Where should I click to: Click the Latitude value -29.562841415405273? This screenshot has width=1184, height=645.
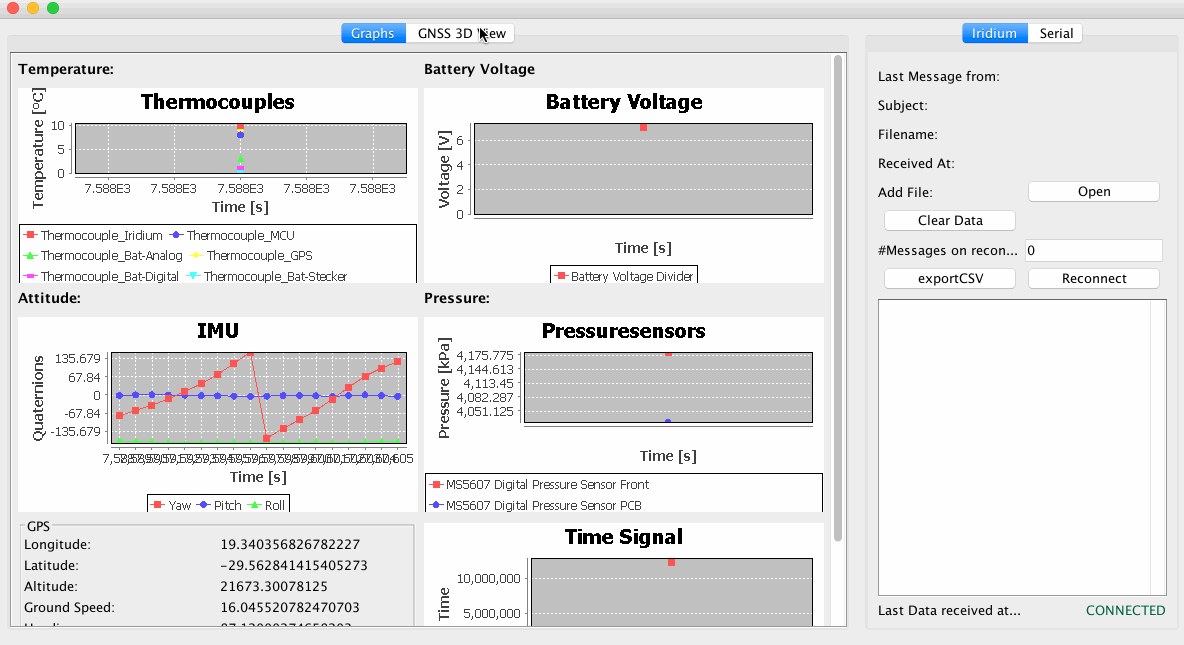[x=294, y=566]
